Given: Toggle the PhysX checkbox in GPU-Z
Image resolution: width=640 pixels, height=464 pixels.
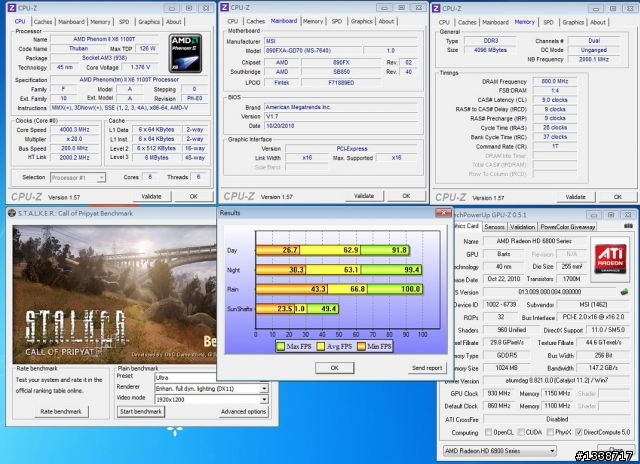Looking at the screenshot, I should 550,432.
